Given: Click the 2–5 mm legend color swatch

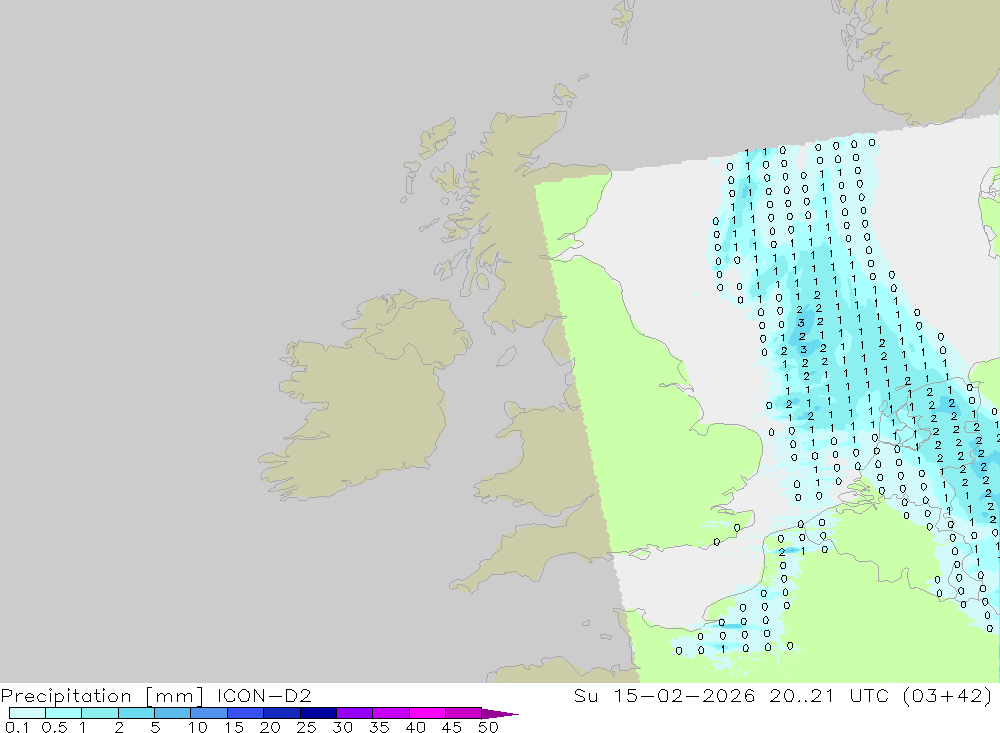Looking at the screenshot, I should (136, 713).
